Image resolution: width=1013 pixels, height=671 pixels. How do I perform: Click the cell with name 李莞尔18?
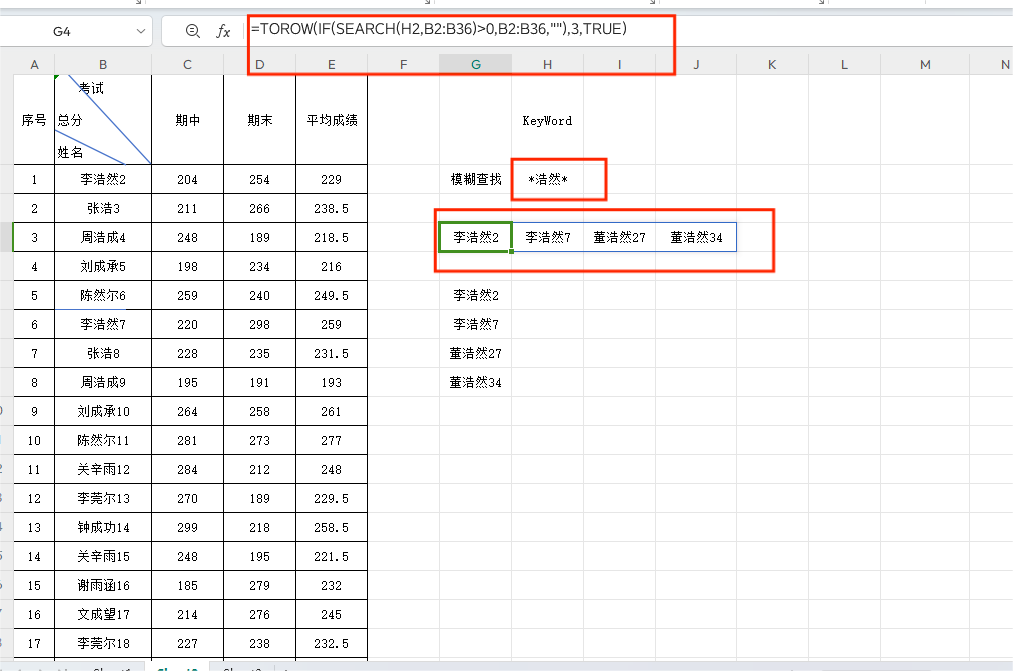(103, 644)
